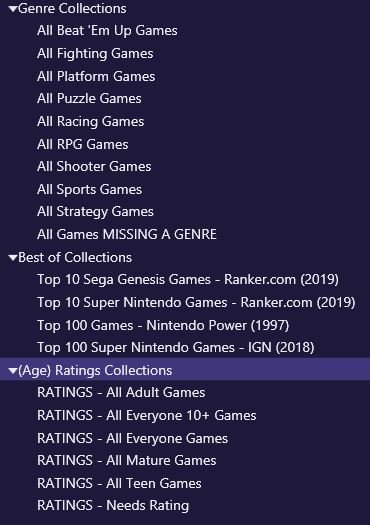Image resolution: width=370 pixels, height=525 pixels.
Task: Select All Puzzle Games collection
Action: click(89, 99)
